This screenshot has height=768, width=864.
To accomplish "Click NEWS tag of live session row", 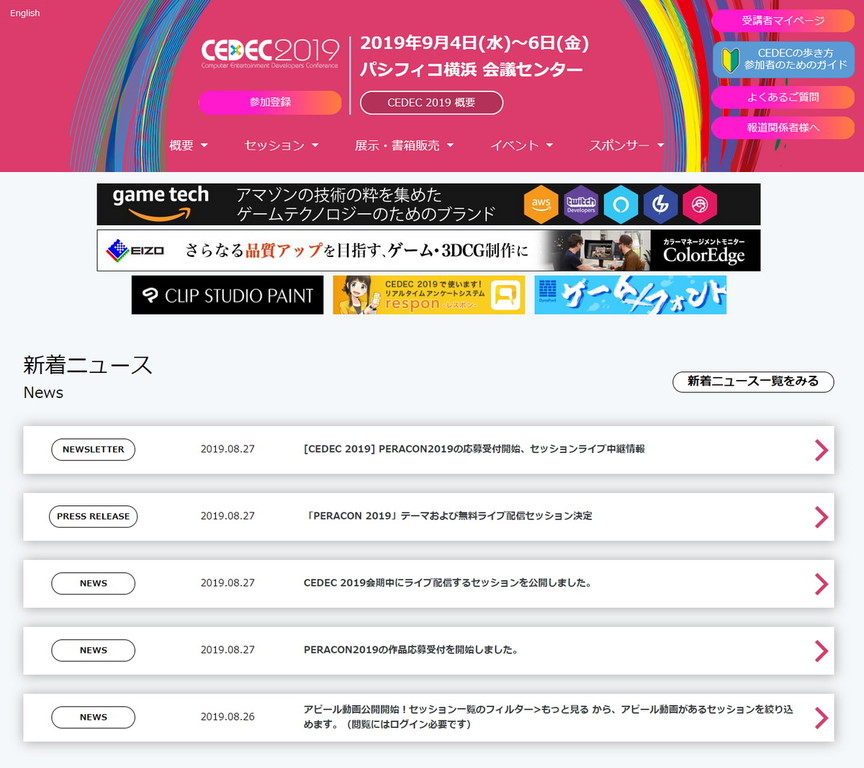I will pyautogui.click(x=93, y=583).
